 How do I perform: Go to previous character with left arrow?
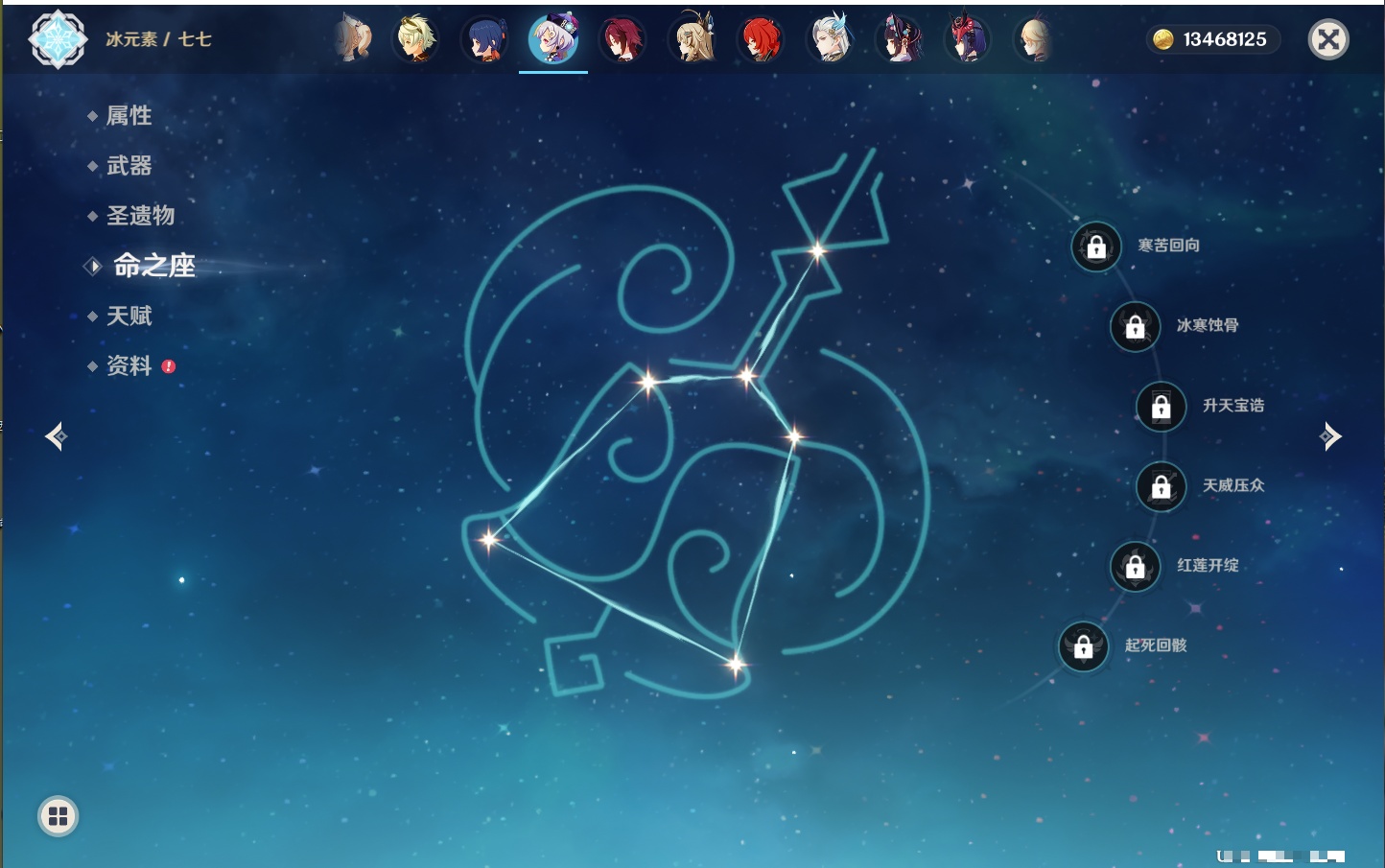coord(57,436)
